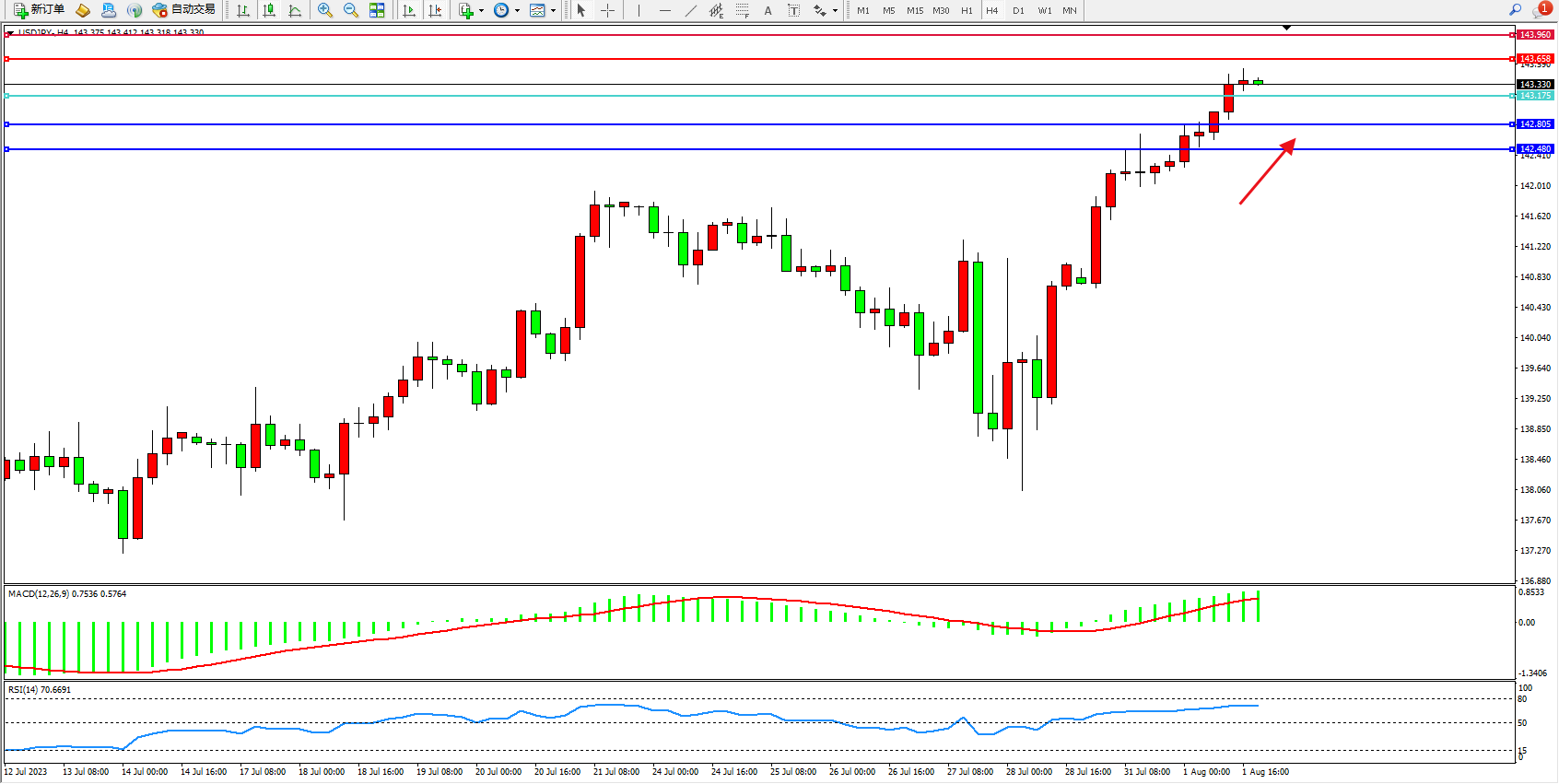Choose the text label tool

(794, 11)
